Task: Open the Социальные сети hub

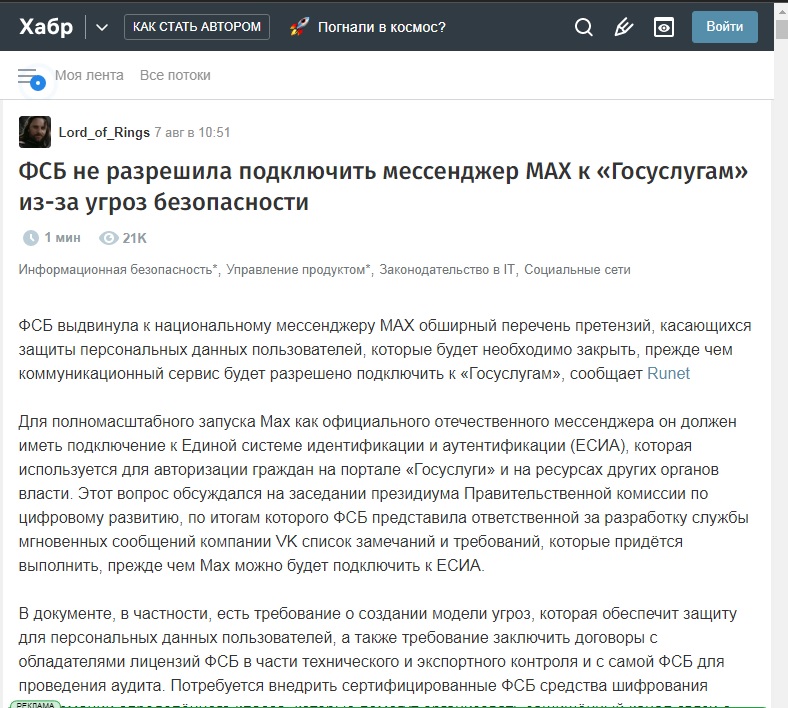Action: pyautogui.click(x=577, y=270)
